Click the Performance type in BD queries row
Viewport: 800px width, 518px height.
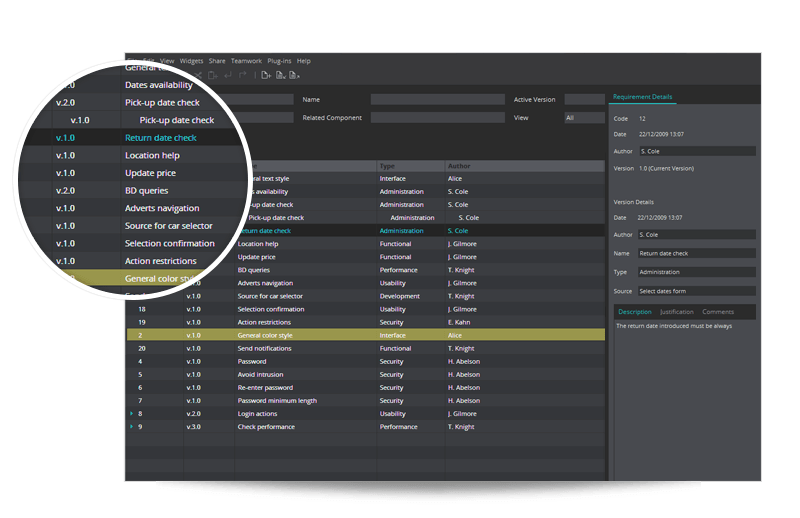pos(398,270)
